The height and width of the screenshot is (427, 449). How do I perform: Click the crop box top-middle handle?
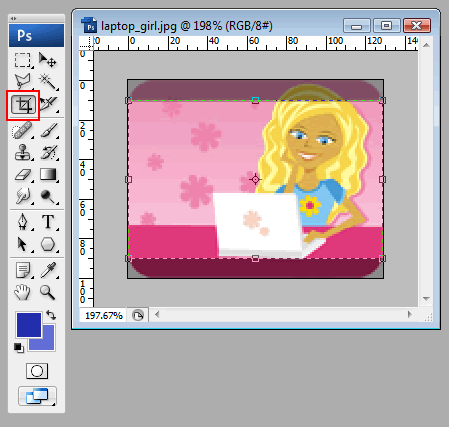255,100
